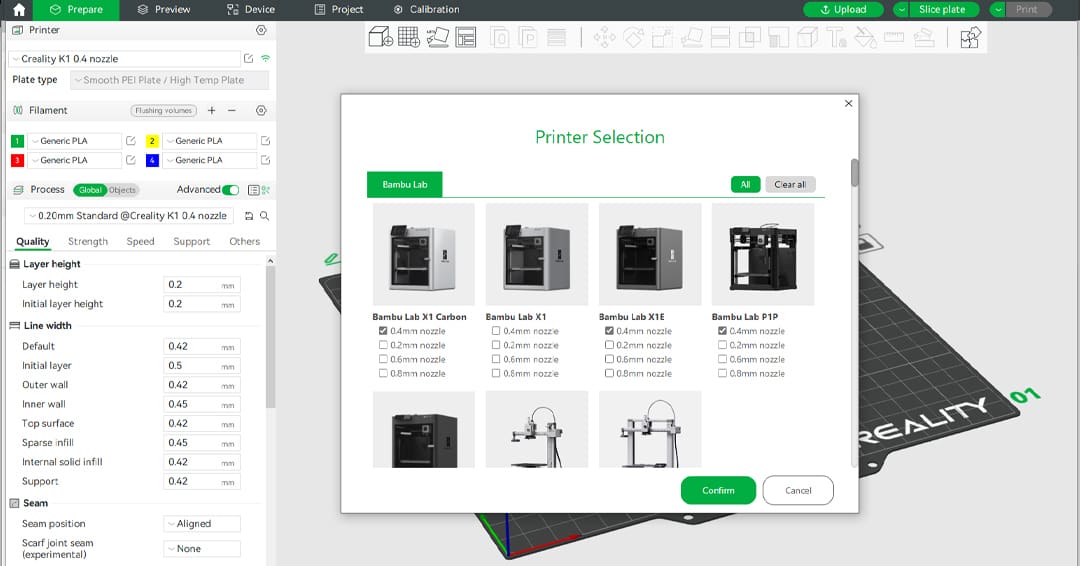Switch to the Device tab
Viewport: 1080px width, 566px height.
tap(251, 10)
